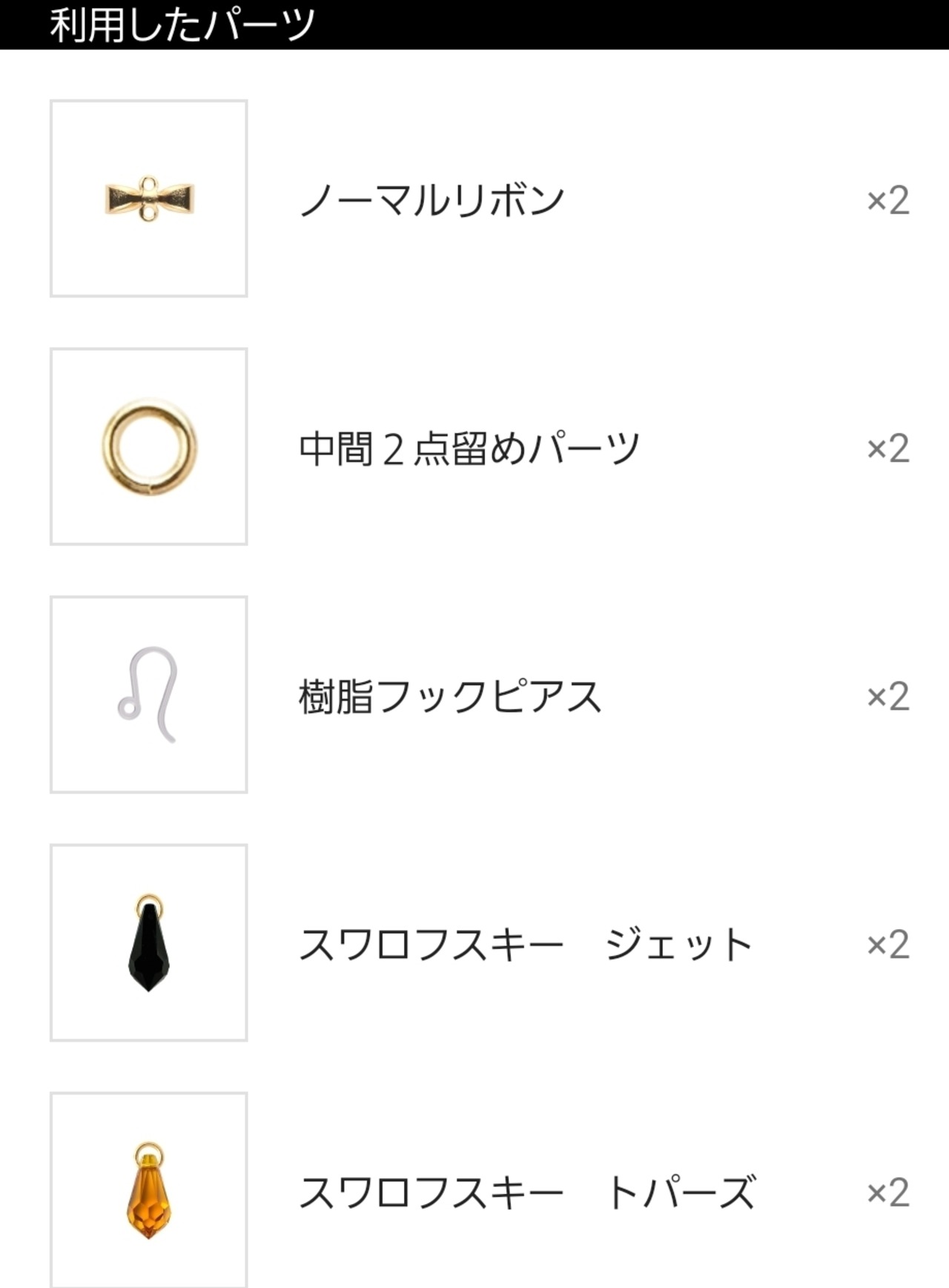Open the ノーマルリボン part name
This screenshot has width=949, height=1288.
pyautogui.click(x=431, y=200)
